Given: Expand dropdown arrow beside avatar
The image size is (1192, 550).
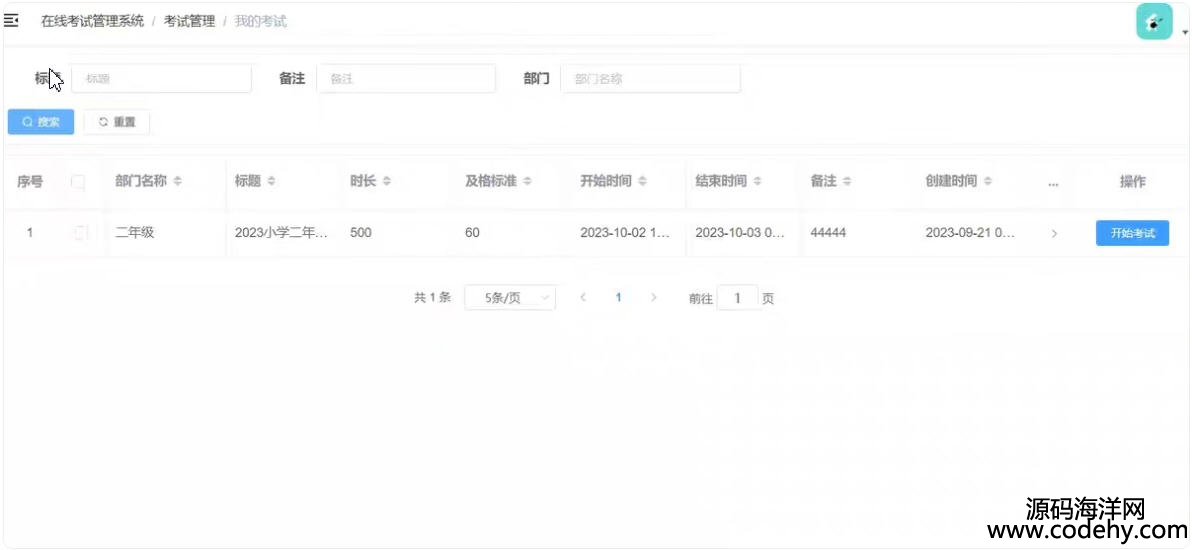Looking at the screenshot, I should (1184, 33).
